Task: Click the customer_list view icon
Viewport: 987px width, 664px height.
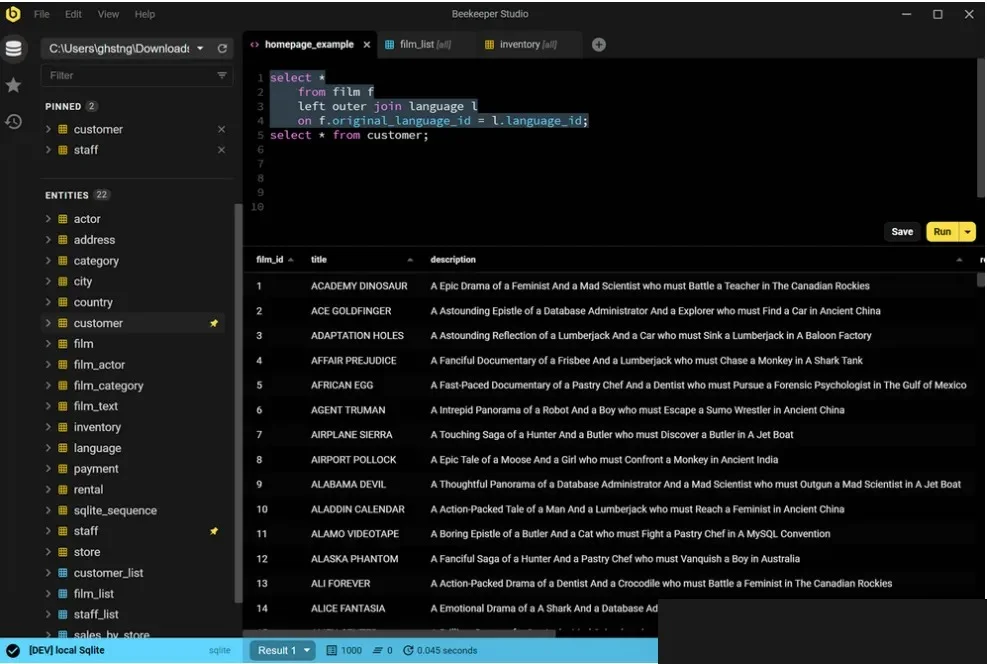Action: [63, 573]
